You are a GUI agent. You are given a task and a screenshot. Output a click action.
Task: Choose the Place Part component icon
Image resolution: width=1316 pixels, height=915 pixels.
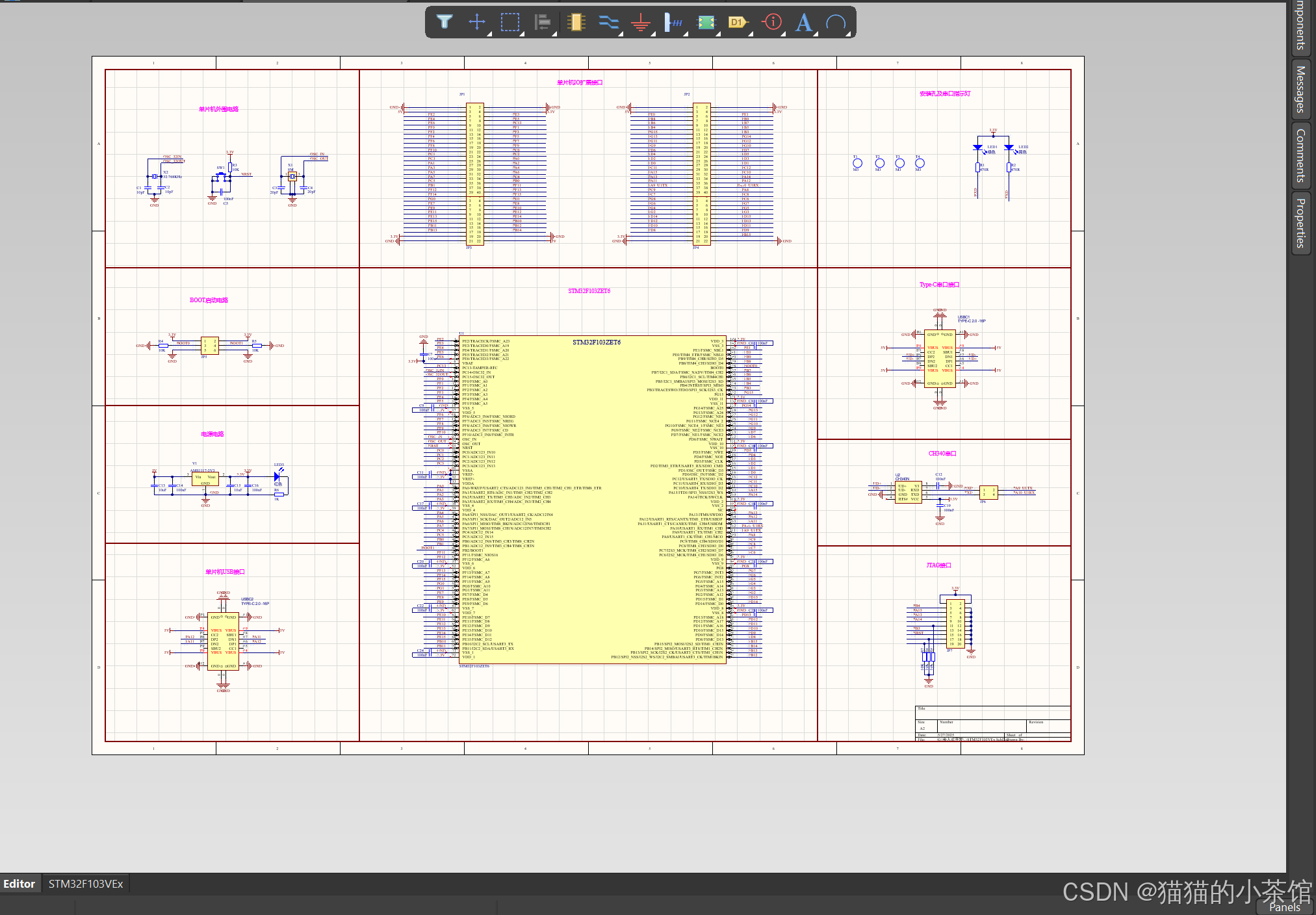point(576,22)
